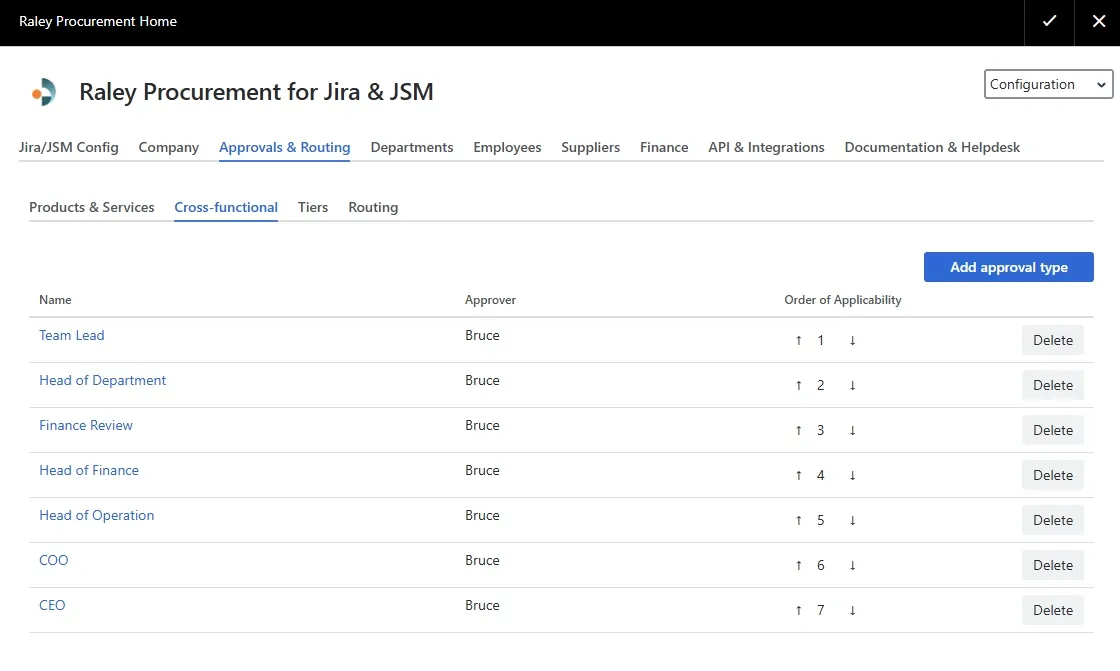Switch to Products & Services subtab
Screen dimensions: 1120x671
coord(91,207)
